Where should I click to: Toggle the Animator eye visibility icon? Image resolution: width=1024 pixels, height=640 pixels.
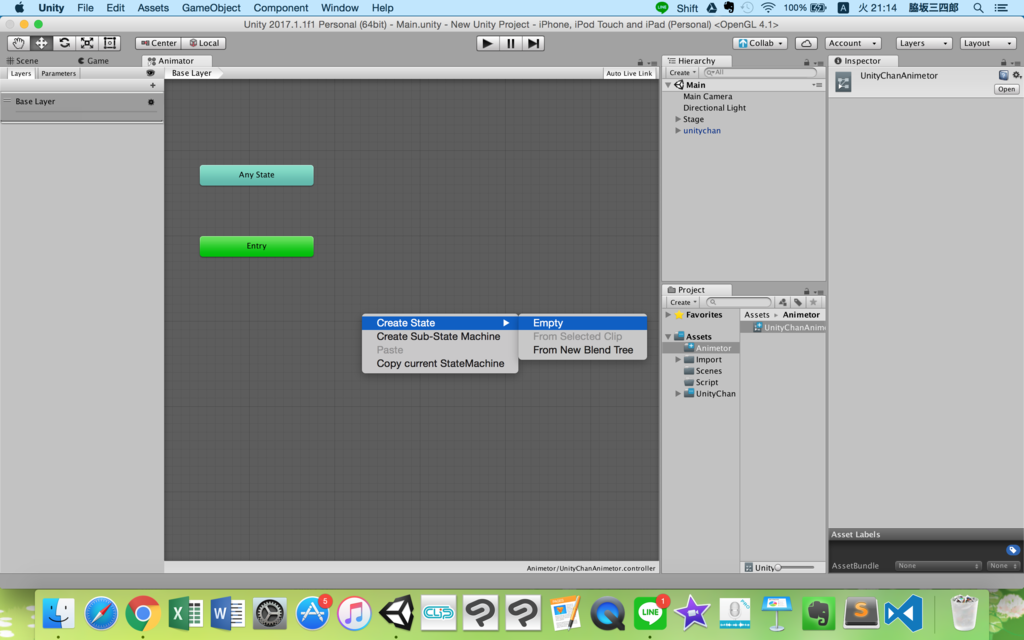(151, 73)
